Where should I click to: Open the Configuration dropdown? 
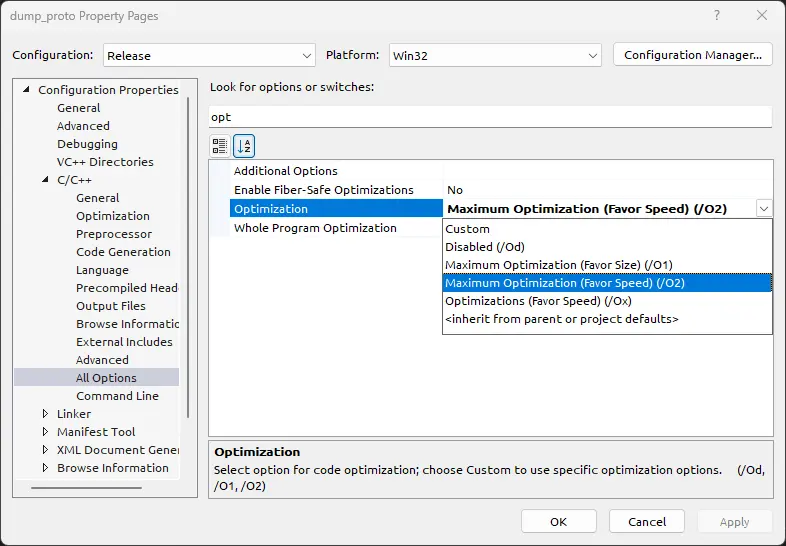click(209, 55)
